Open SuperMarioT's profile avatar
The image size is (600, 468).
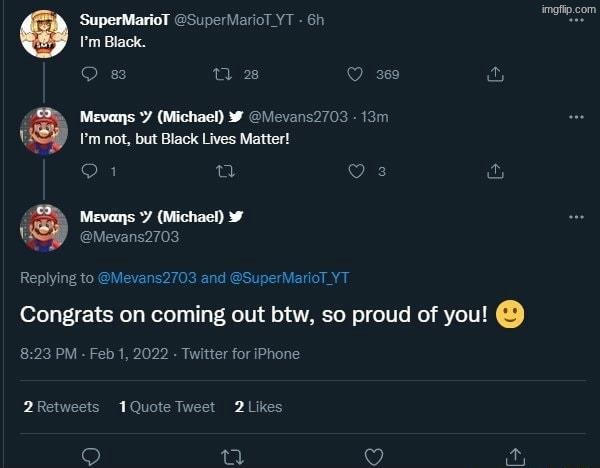tap(43, 31)
